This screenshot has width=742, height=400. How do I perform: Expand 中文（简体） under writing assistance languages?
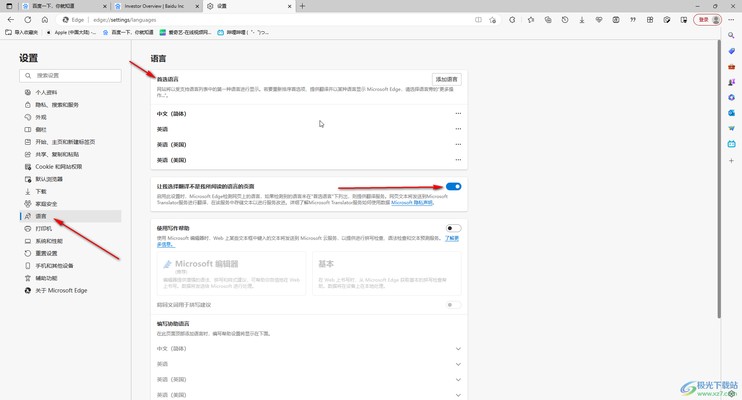(x=458, y=349)
